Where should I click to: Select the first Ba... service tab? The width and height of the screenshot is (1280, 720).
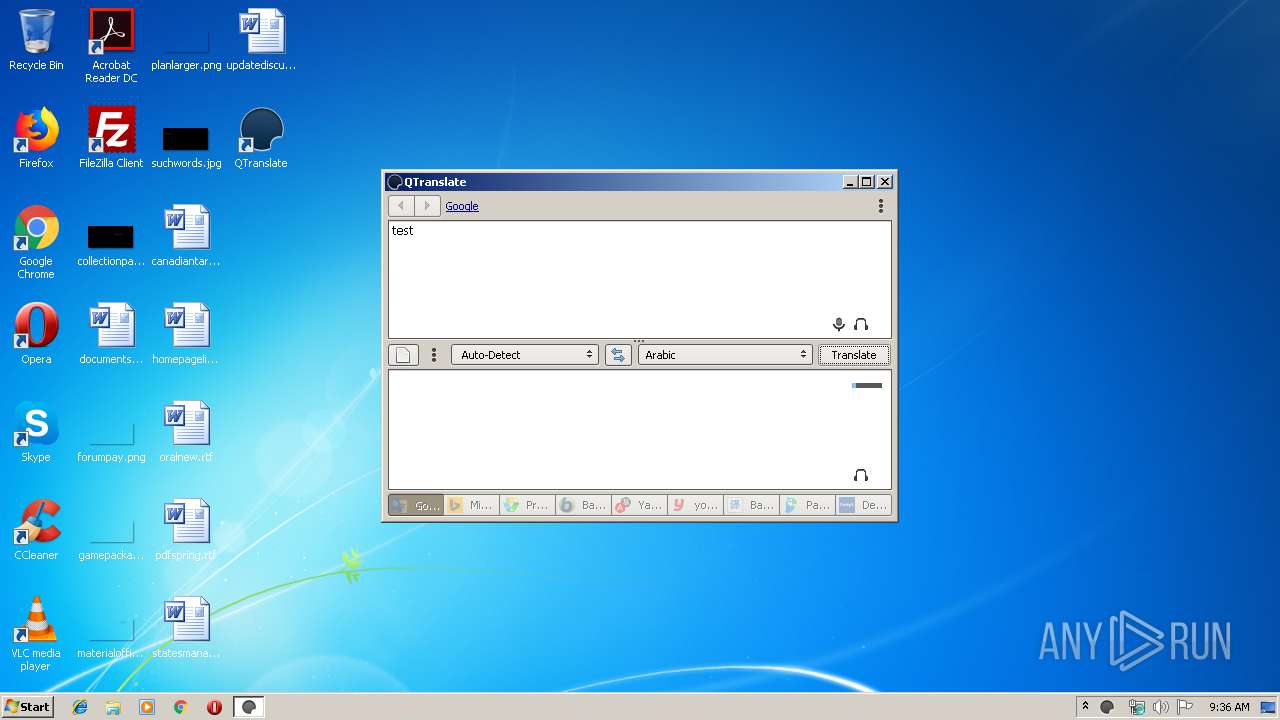point(584,505)
